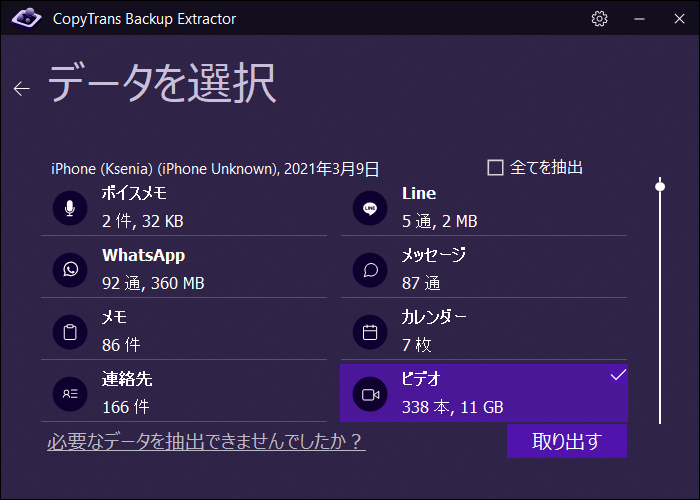
Task: Go back with the left arrow
Action: click(21, 88)
